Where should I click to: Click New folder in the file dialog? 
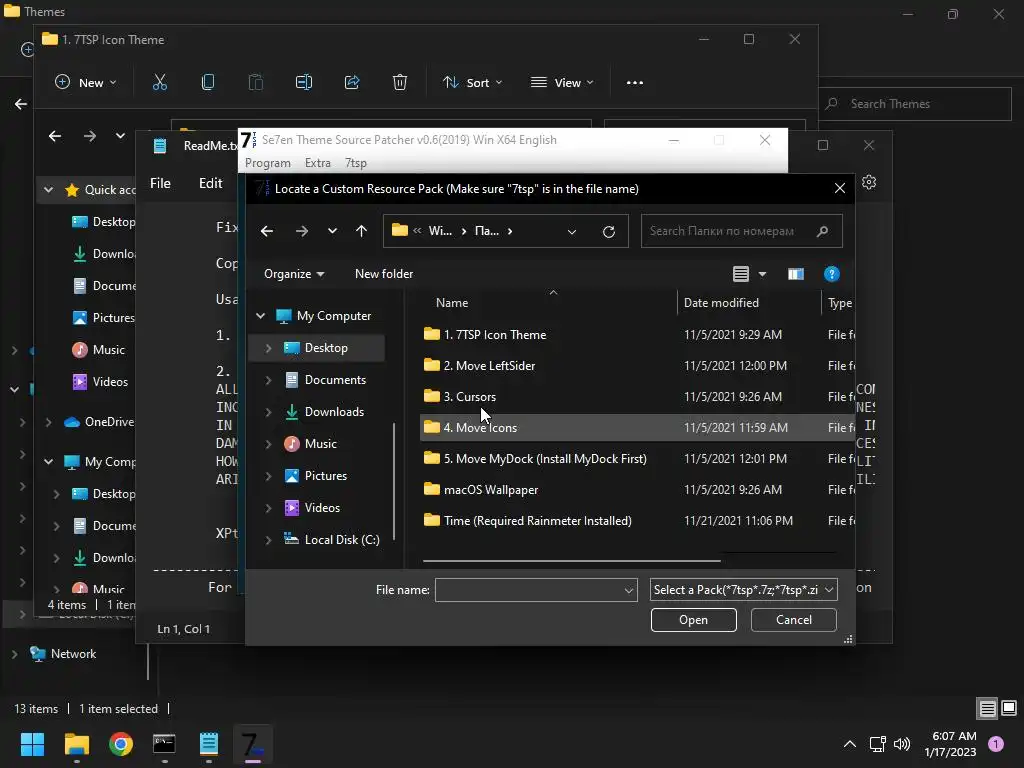coord(384,274)
